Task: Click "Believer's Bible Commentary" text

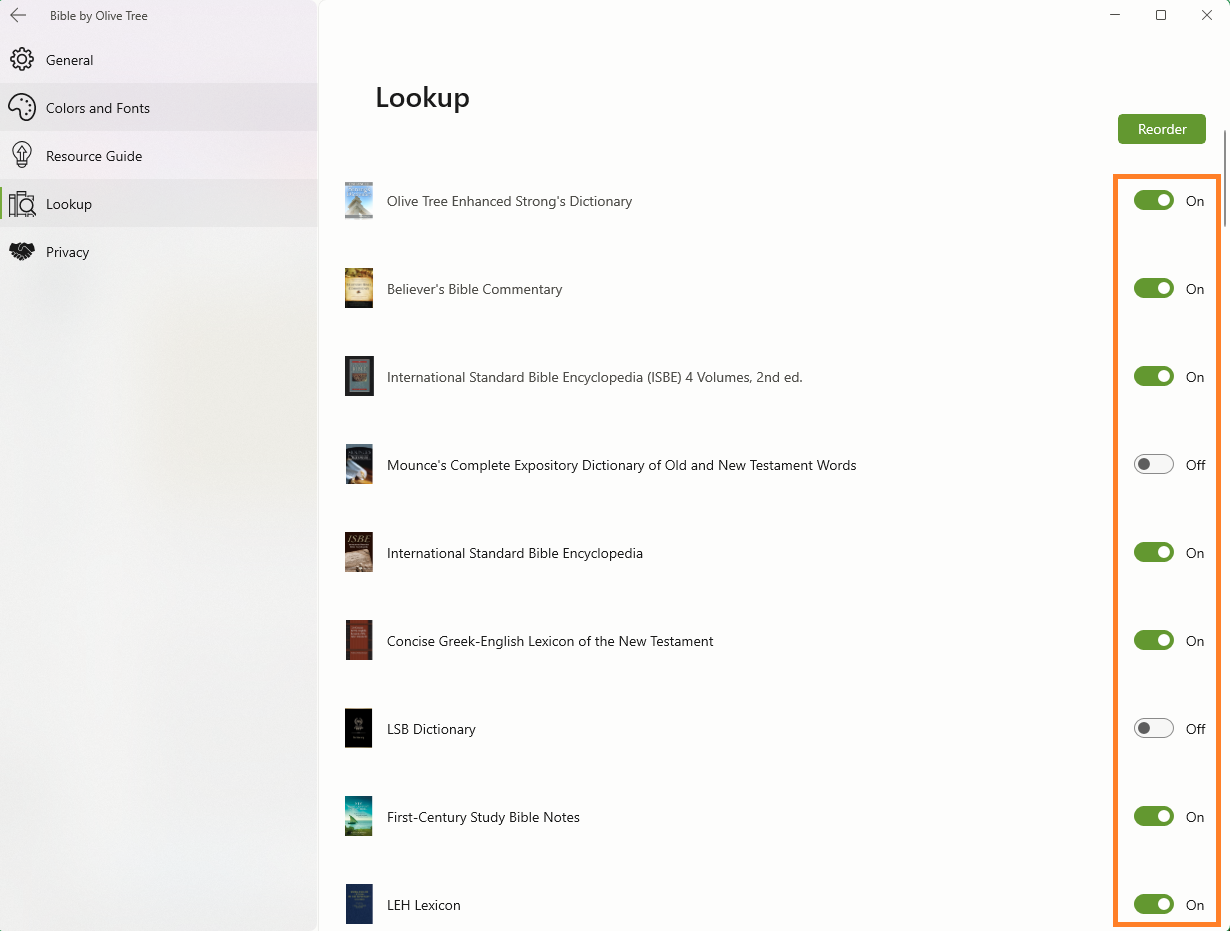Action: [x=475, y=289]
